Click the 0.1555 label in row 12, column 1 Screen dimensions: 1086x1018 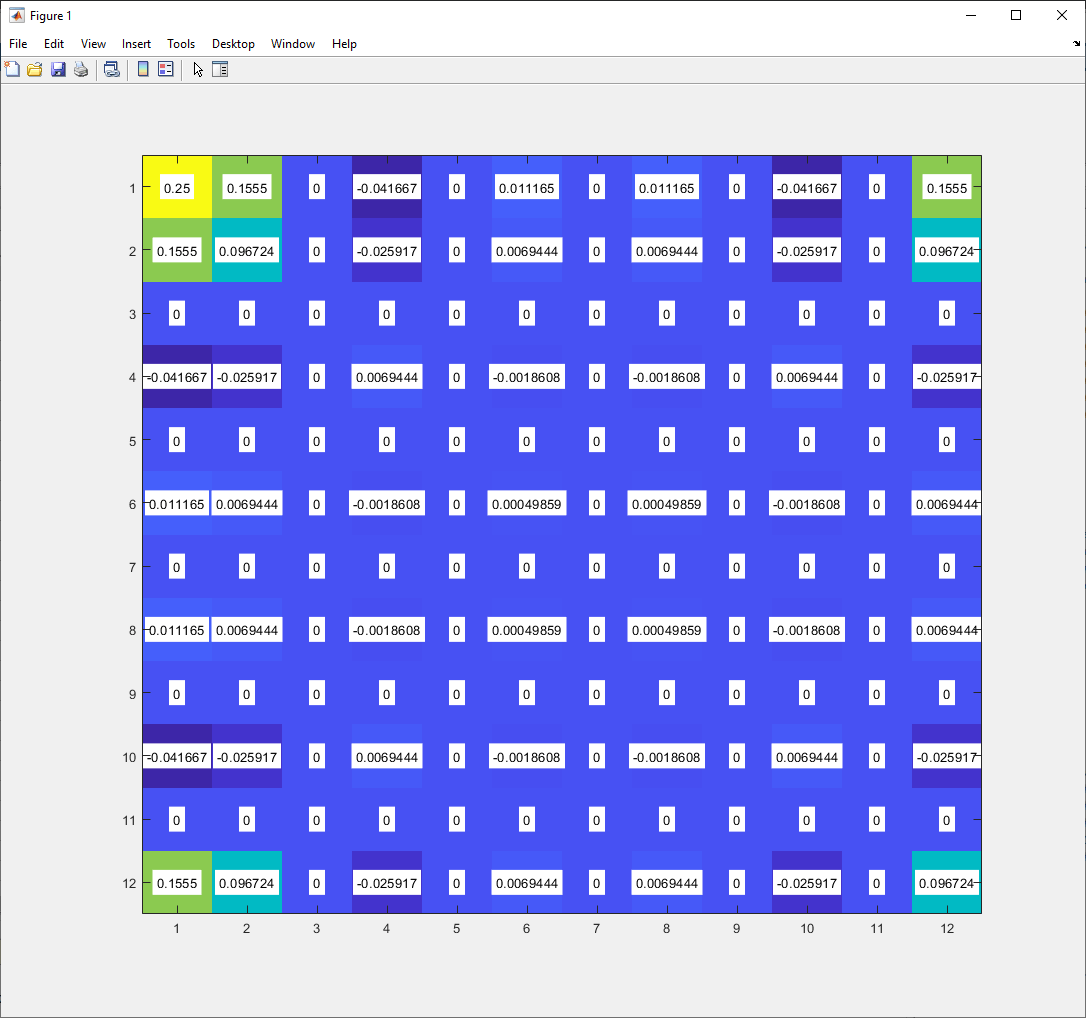click(177, 883)
